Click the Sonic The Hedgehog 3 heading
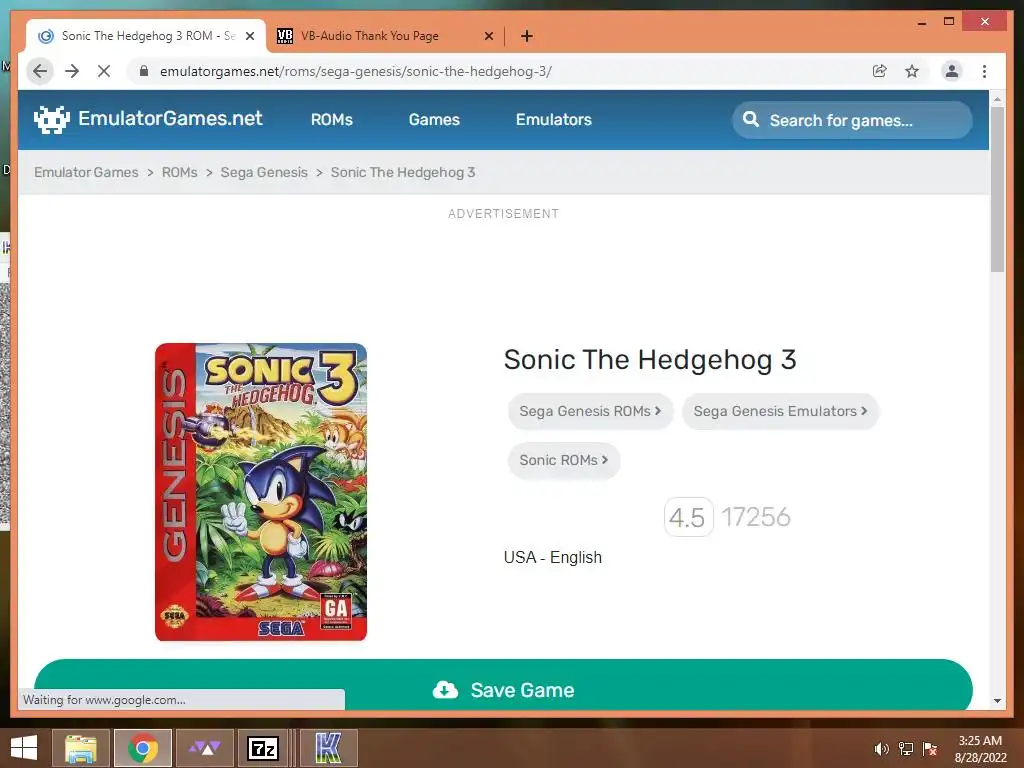 pyautogui.click(x=650, y=360)
